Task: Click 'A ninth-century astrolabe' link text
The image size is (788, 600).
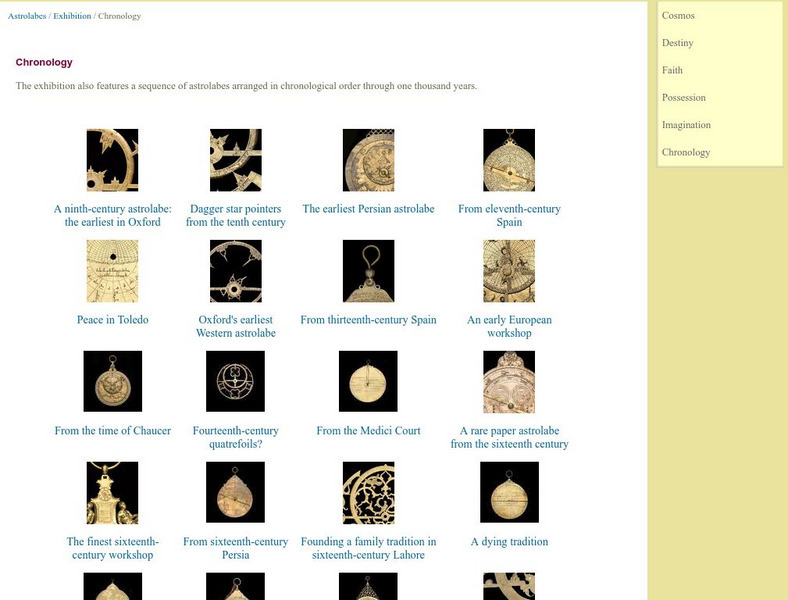Action: tap(113, 216)
